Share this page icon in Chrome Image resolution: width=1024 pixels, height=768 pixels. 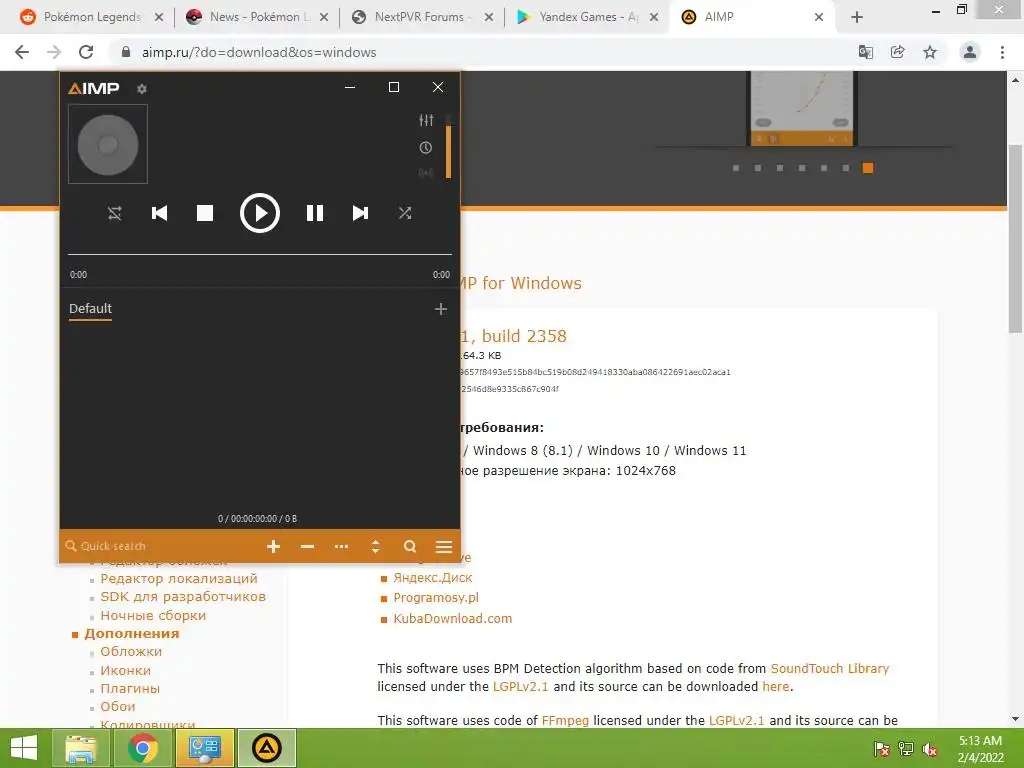pos(898,52)
